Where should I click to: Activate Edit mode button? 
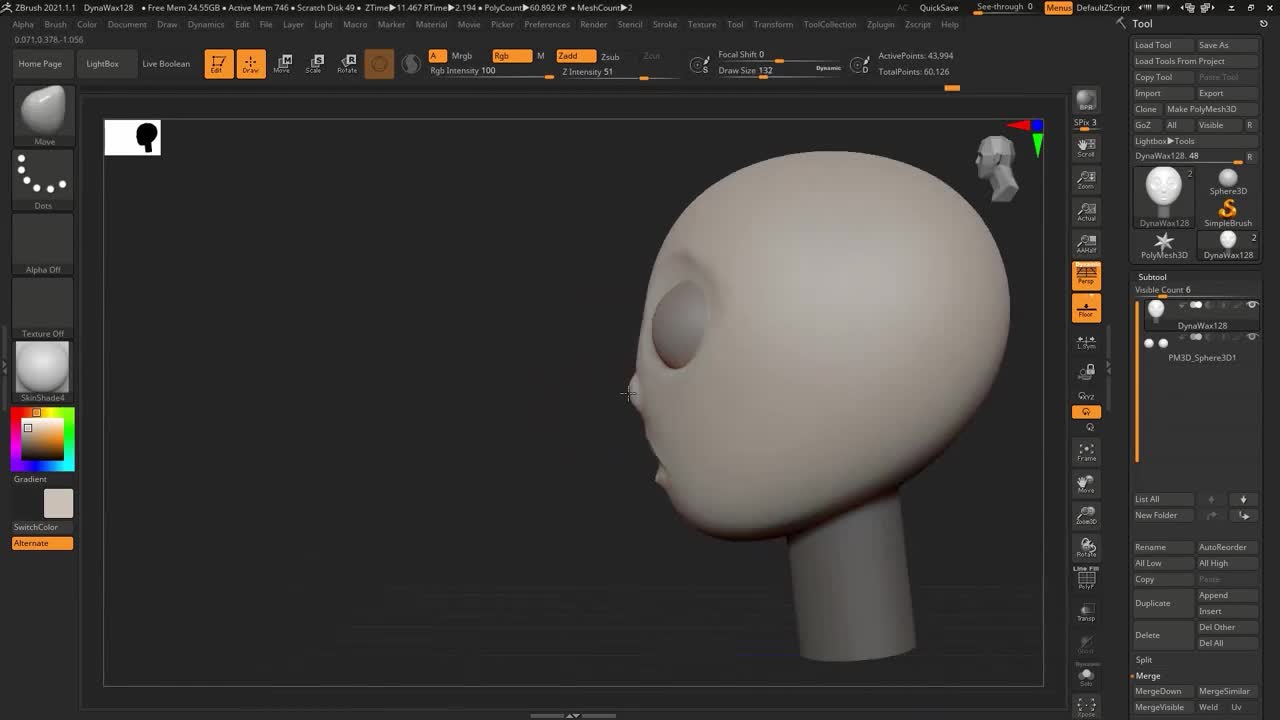click(219, 64)
